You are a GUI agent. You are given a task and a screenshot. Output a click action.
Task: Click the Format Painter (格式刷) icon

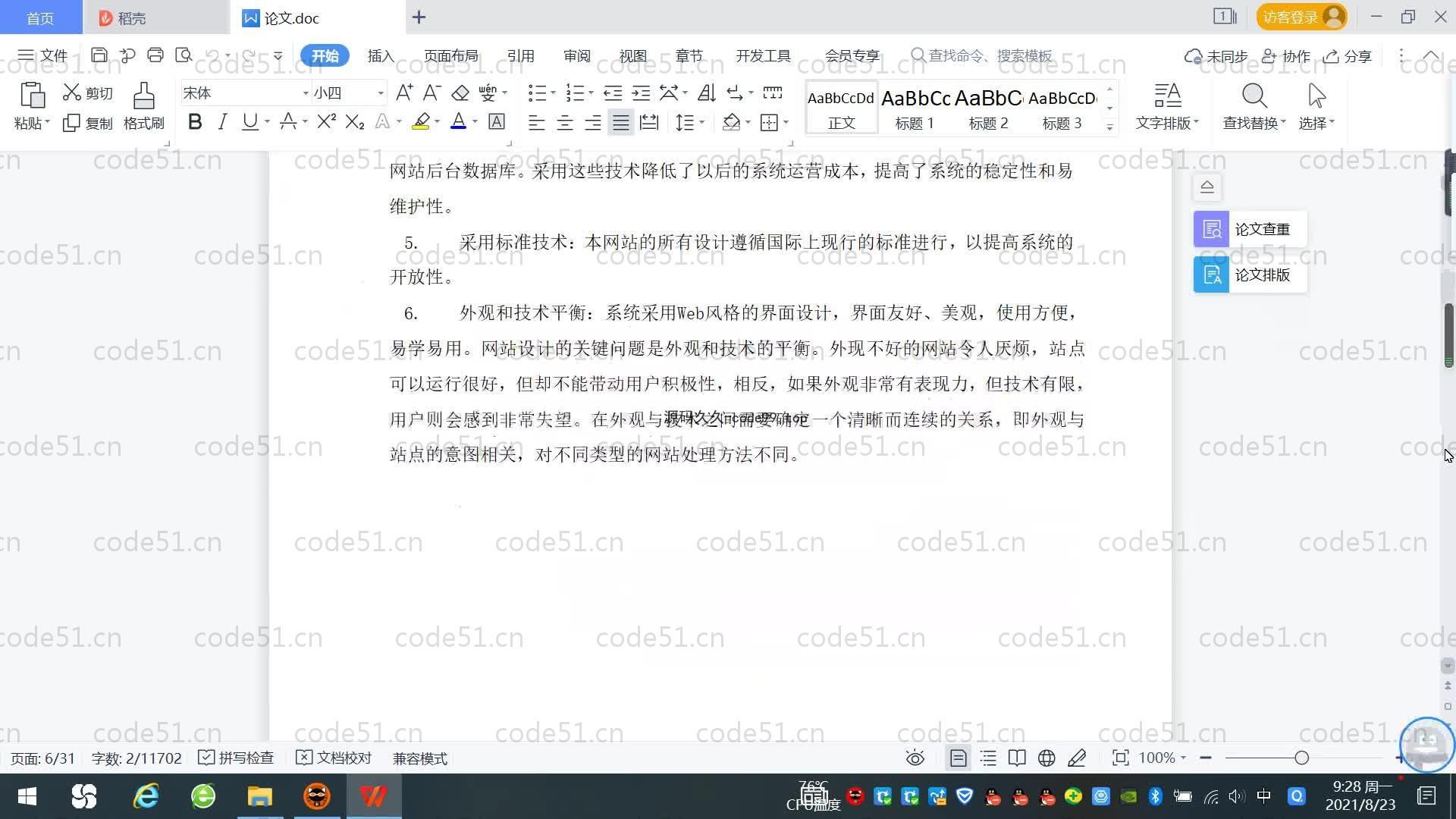143,97
